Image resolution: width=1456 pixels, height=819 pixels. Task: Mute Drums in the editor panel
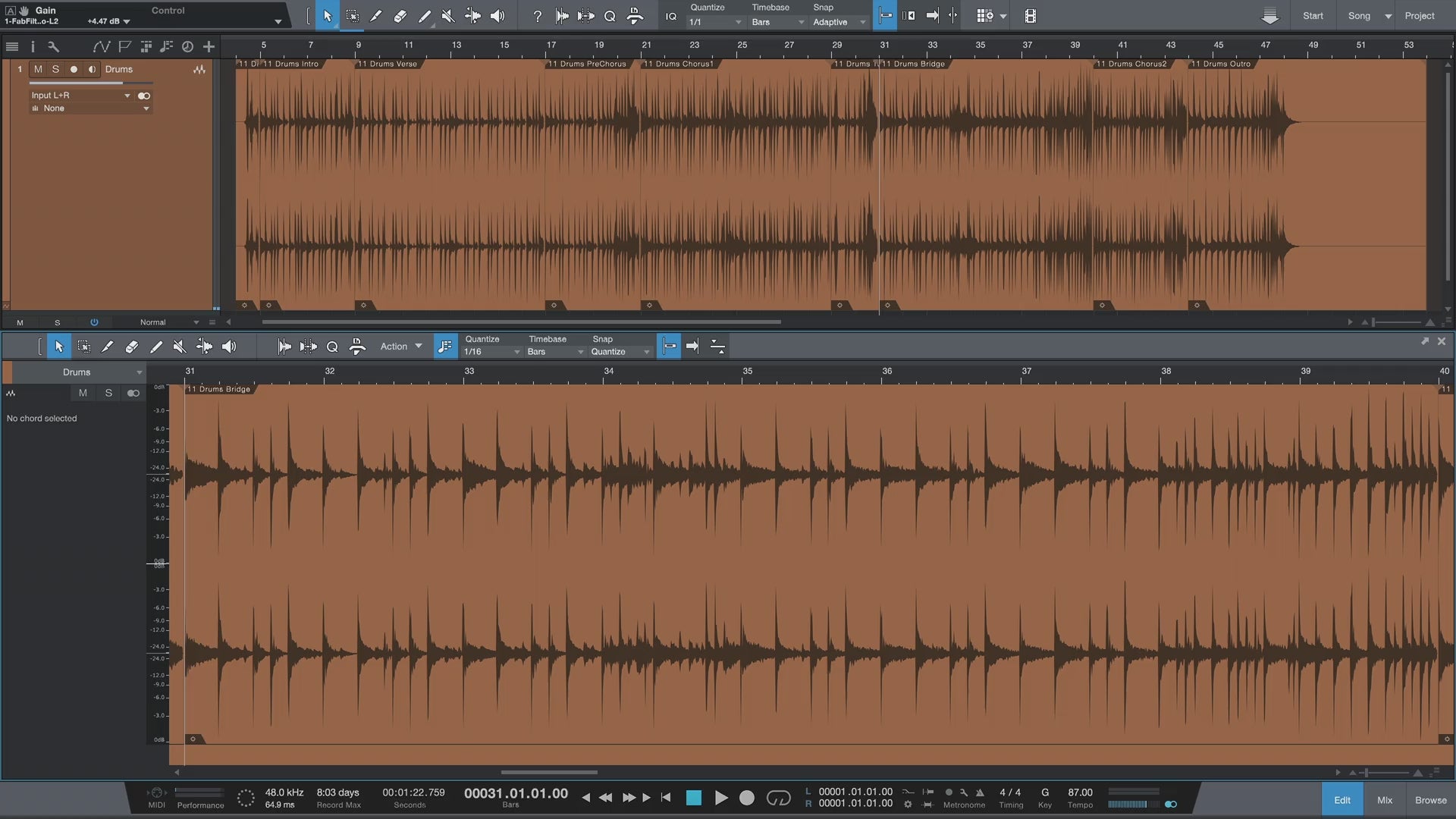[x=83, y=393]
